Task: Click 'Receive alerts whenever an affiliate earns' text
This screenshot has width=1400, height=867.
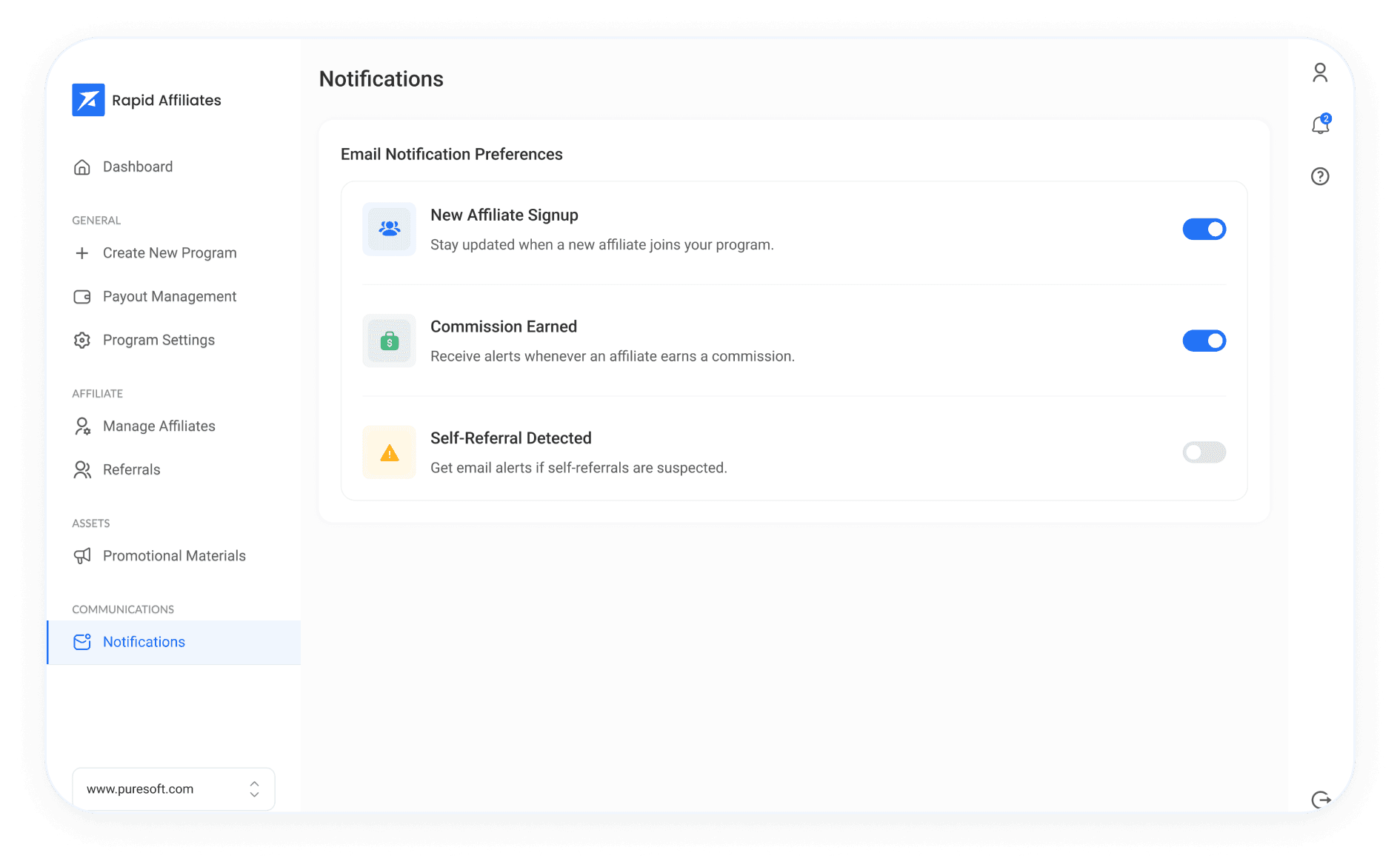Action: tap(613, 356)
